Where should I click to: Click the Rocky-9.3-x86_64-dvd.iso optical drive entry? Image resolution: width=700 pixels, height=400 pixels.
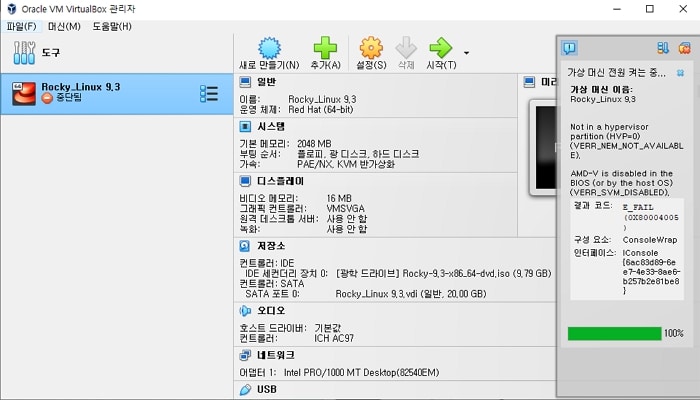(x=443, y=273)
